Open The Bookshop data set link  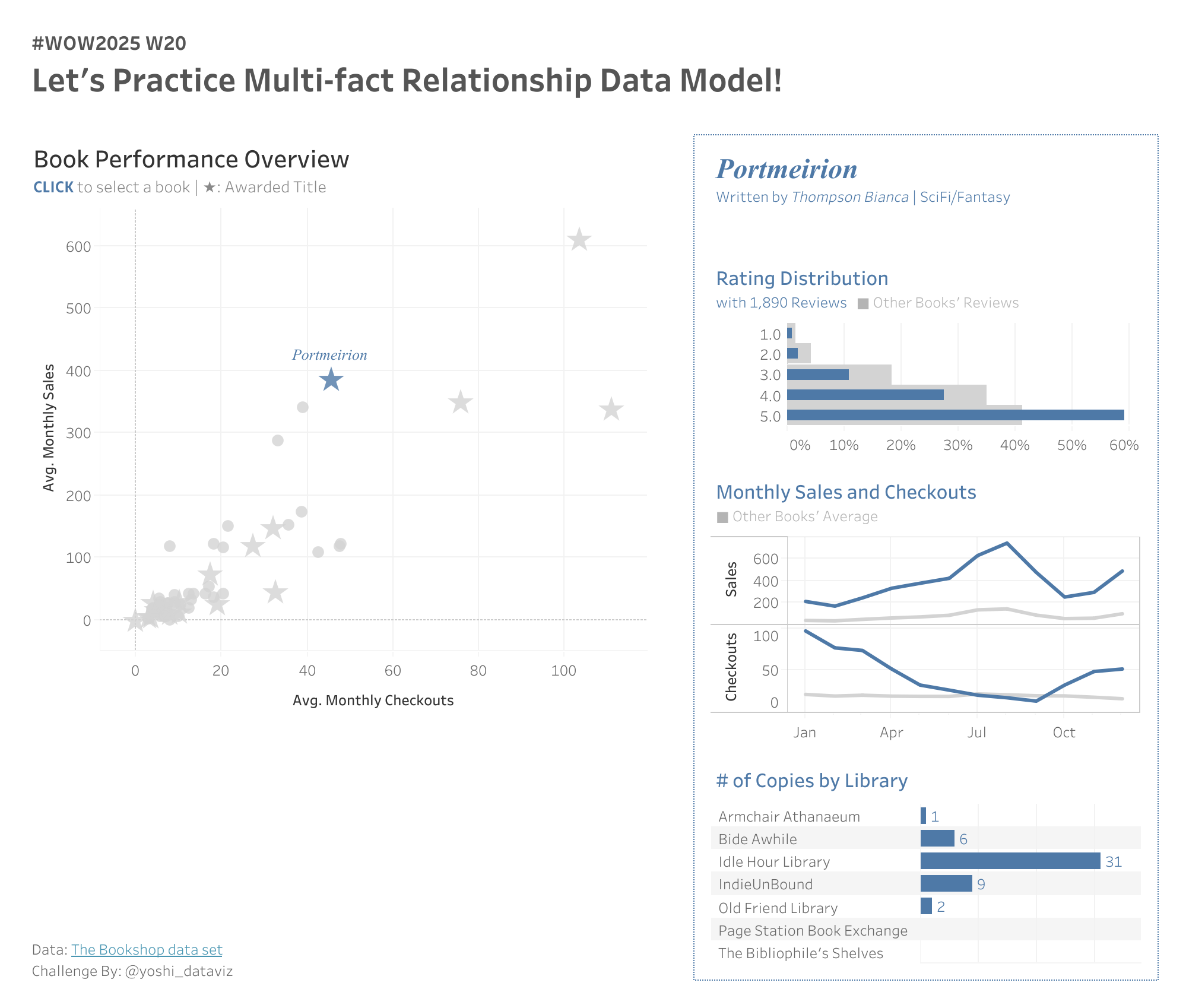pos(147,950)
